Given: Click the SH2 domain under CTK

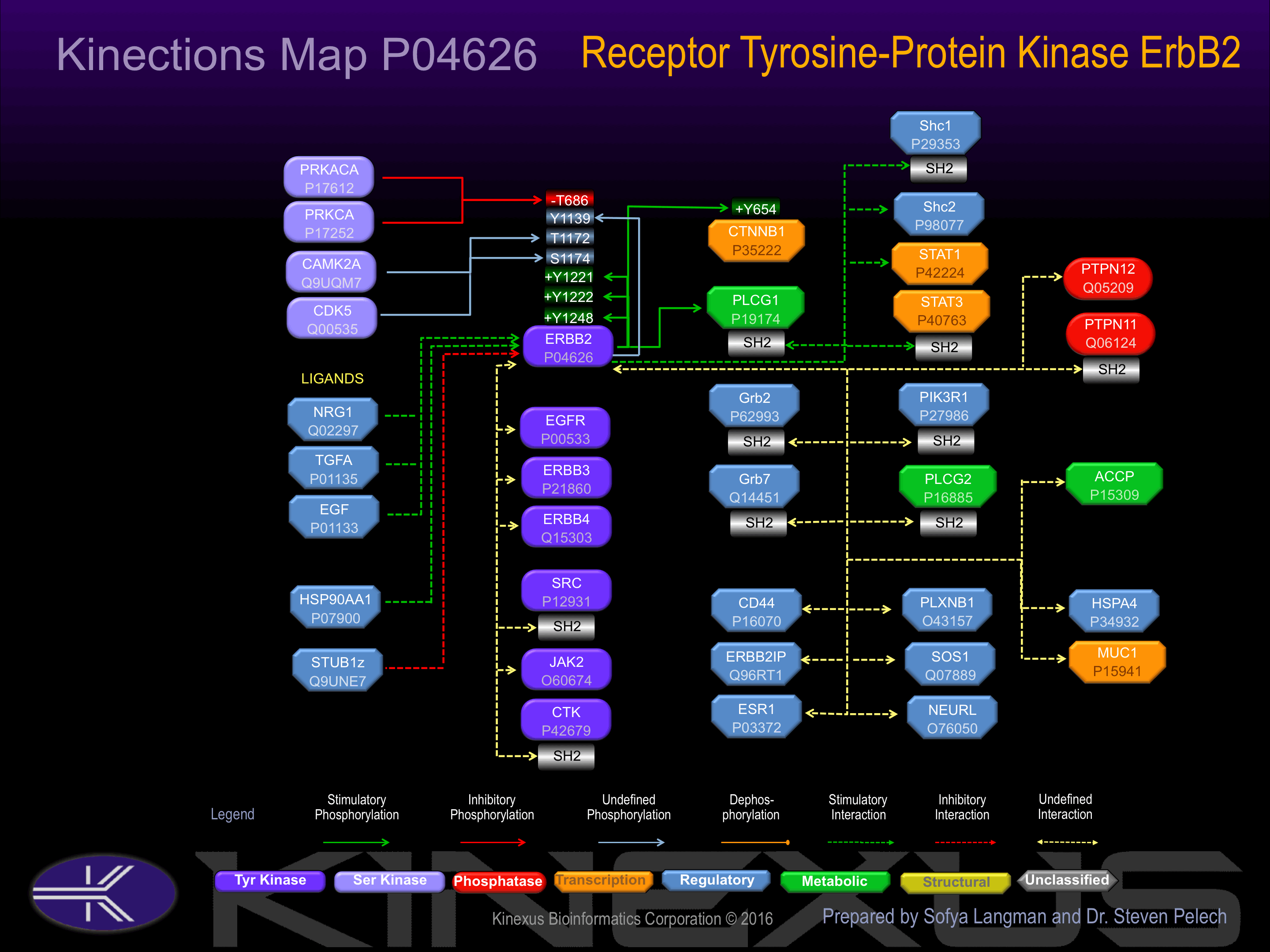Looking at the screenshot, I should [567, 756].
